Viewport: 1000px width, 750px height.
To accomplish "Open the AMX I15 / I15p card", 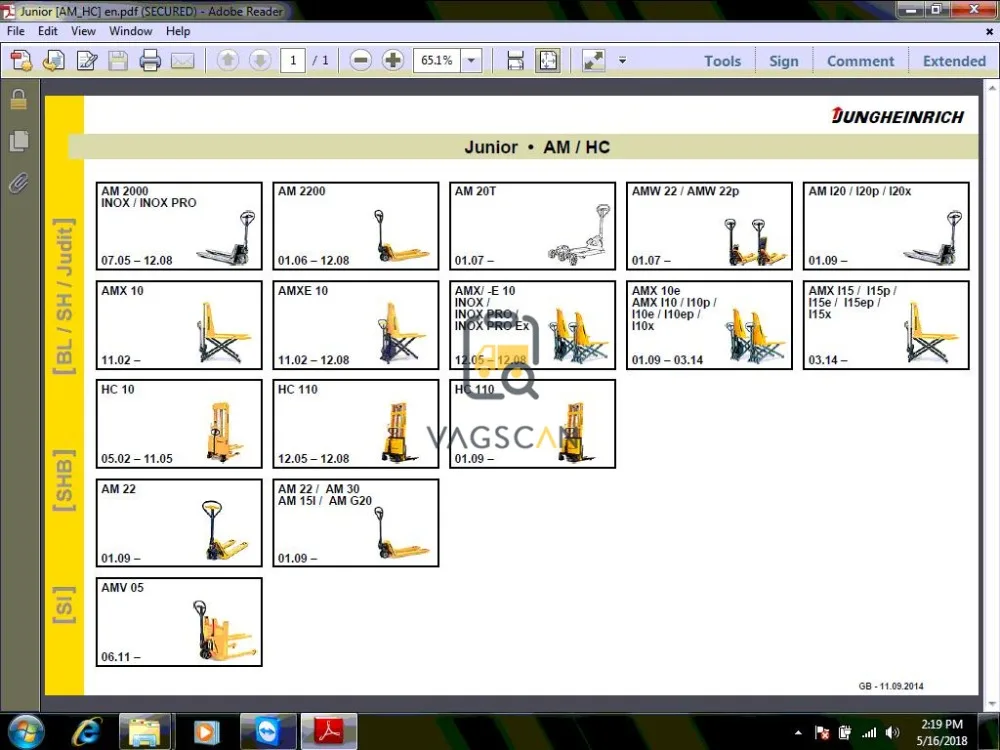I will (x=886, y=325).
